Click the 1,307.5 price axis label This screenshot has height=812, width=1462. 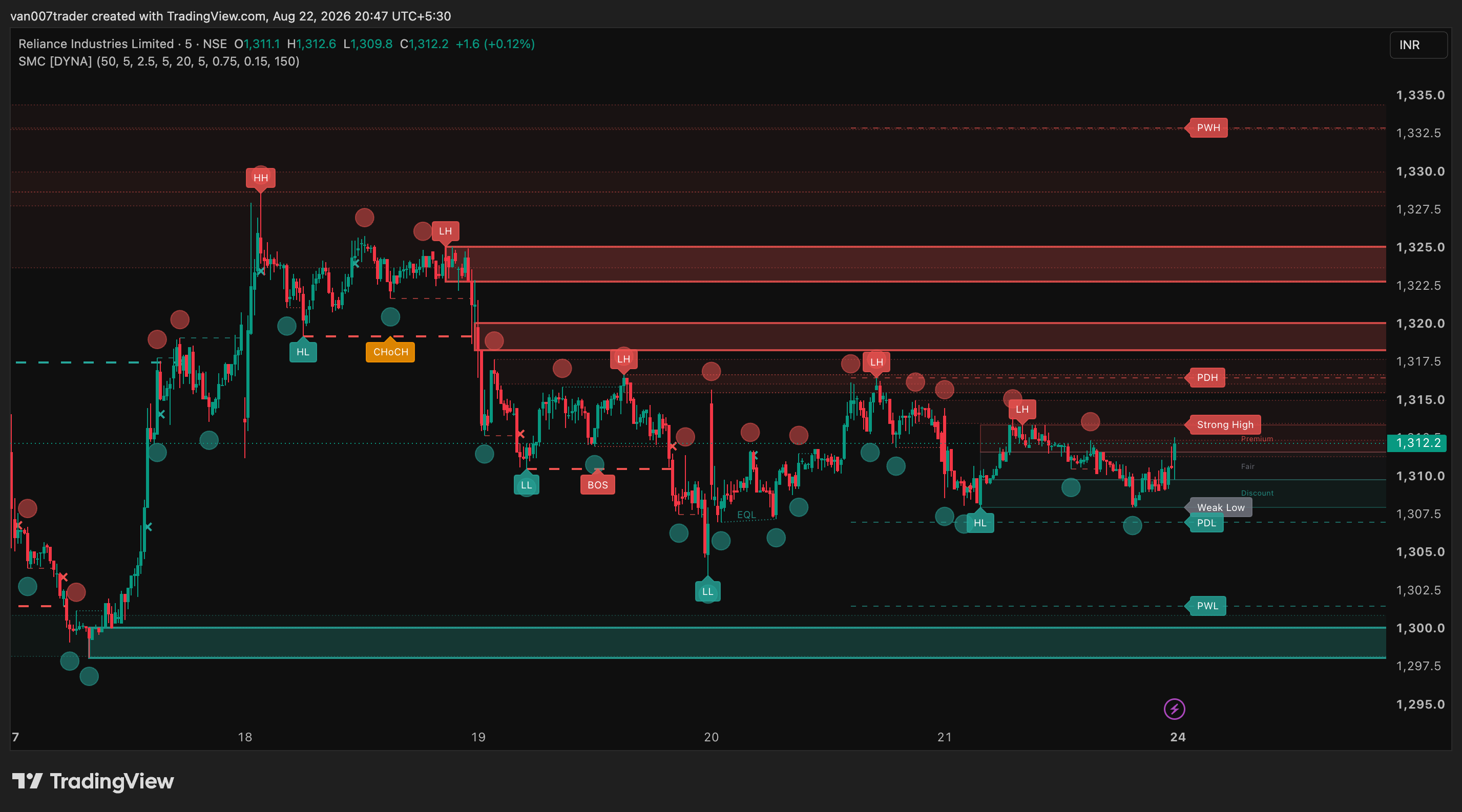[1418, 514]
